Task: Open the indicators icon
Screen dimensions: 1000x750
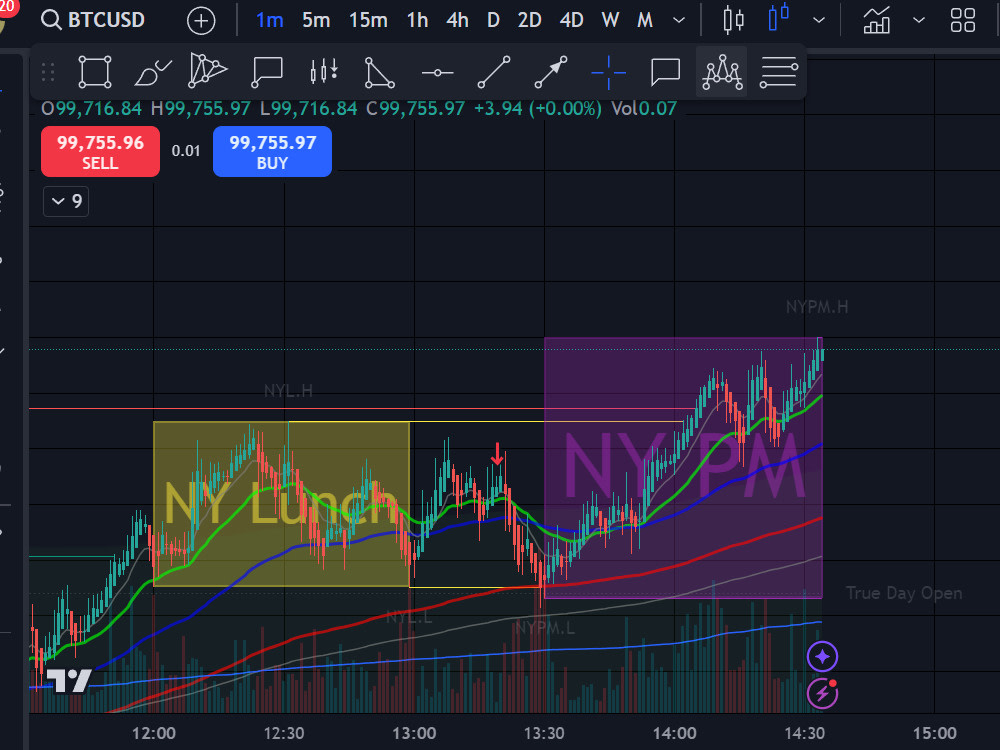Action: click(877, 20)
